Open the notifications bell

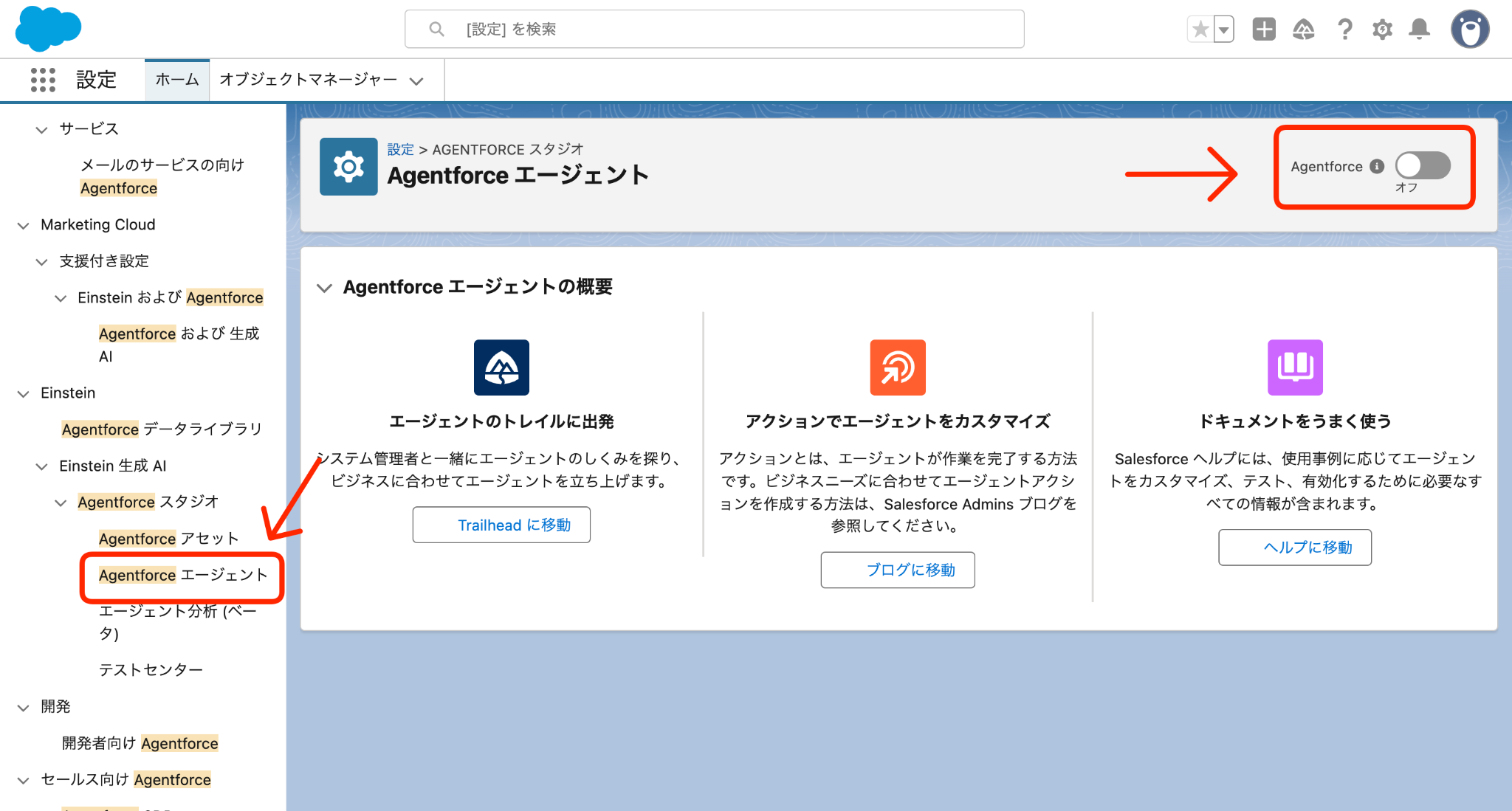pyautogui.click(x=1419, y=30)
